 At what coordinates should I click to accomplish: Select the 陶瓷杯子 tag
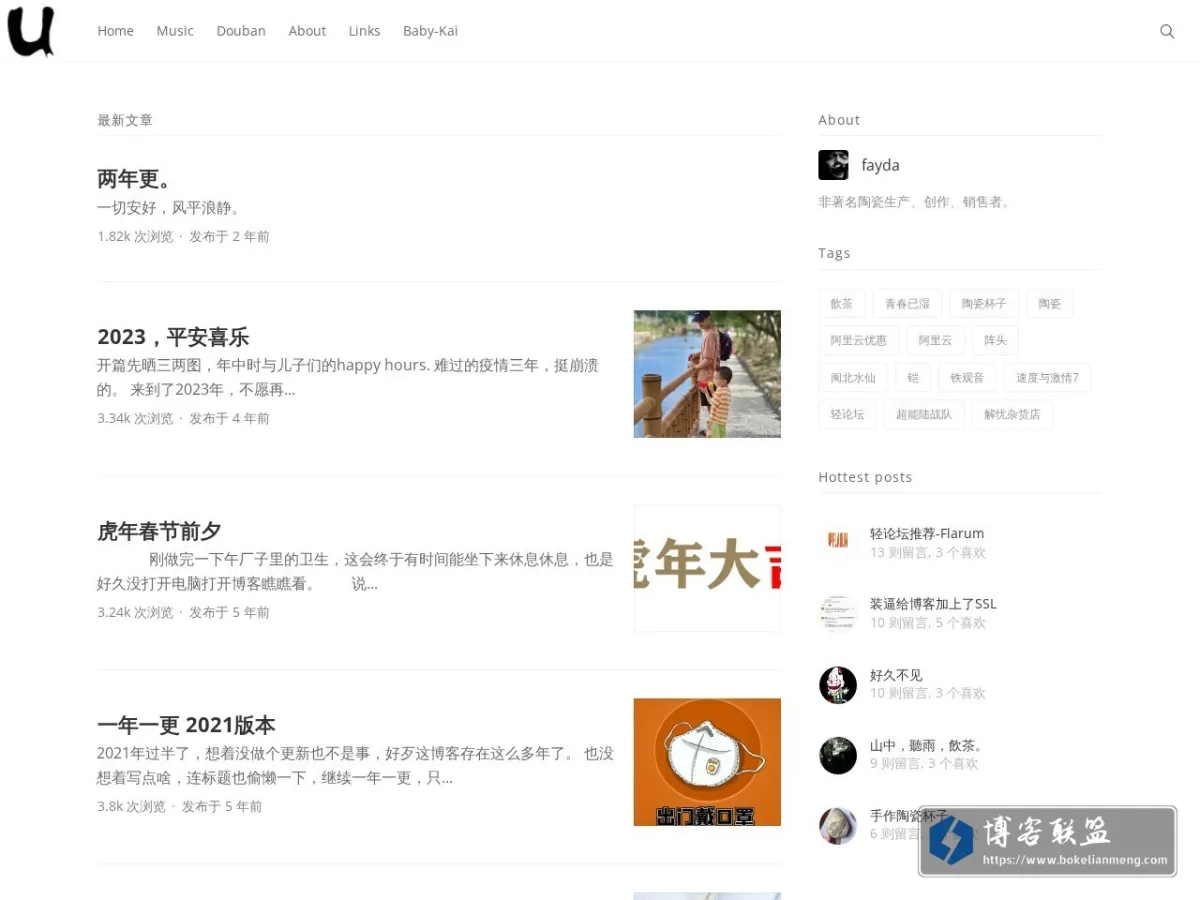[984, 303]
